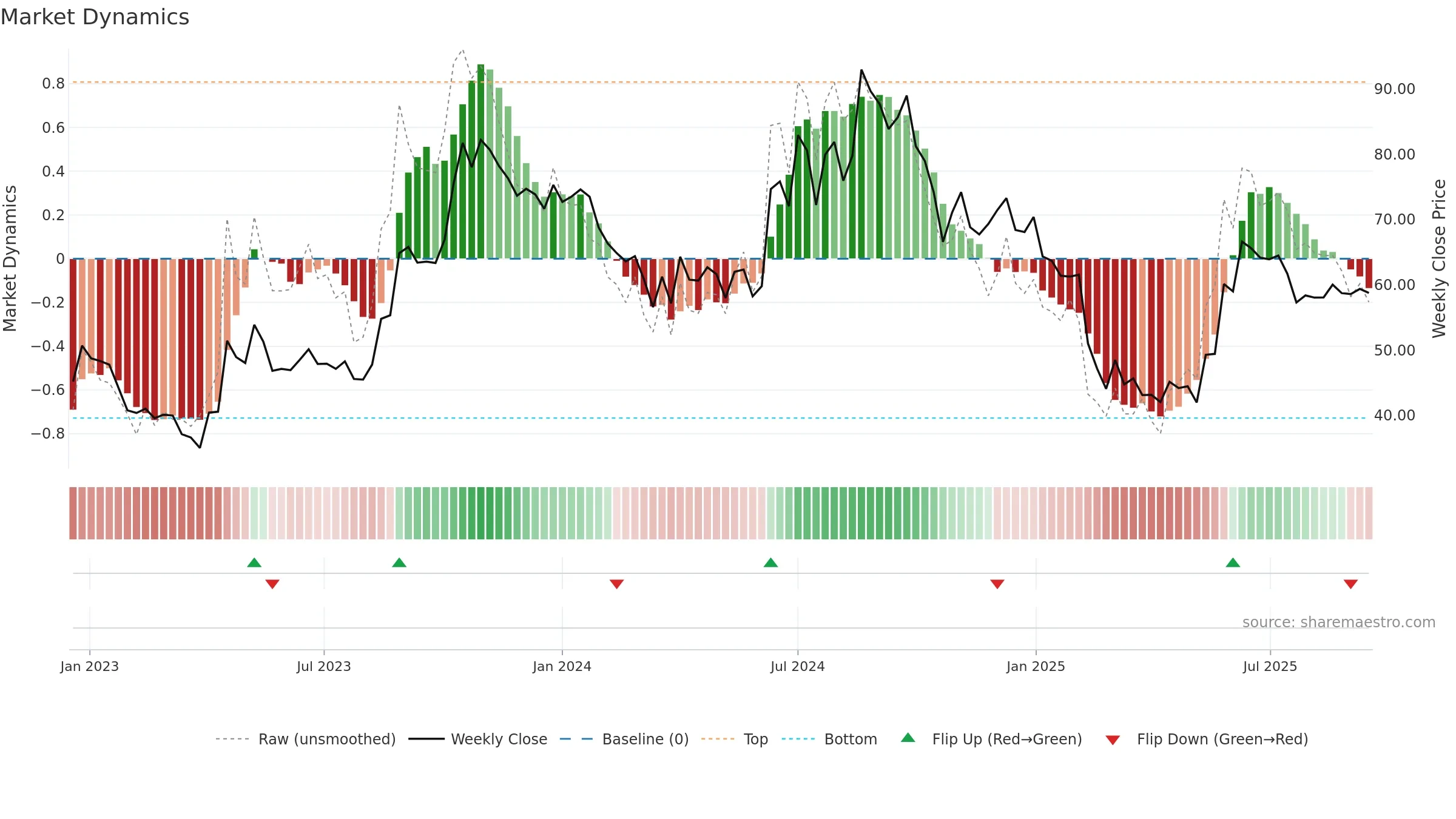The width and height of the screenshot is (1456, 819).
Task: Click the cyan dashed Bottom legend swatch
Action: tap(798, 739)
